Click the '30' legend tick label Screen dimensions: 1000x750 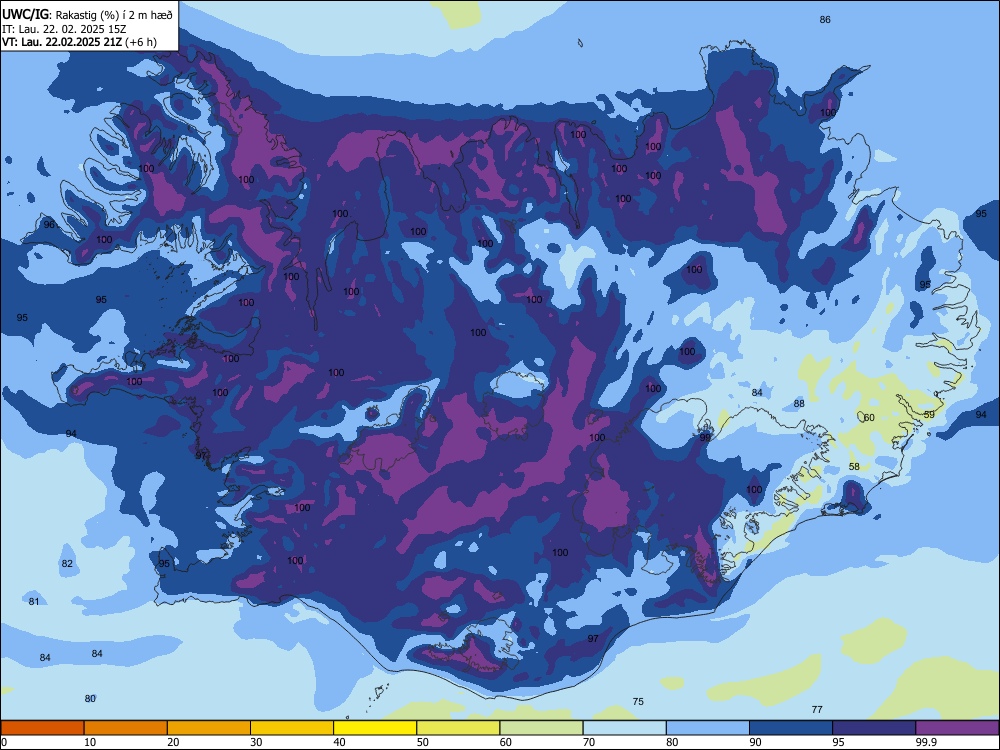pos(256,742)
